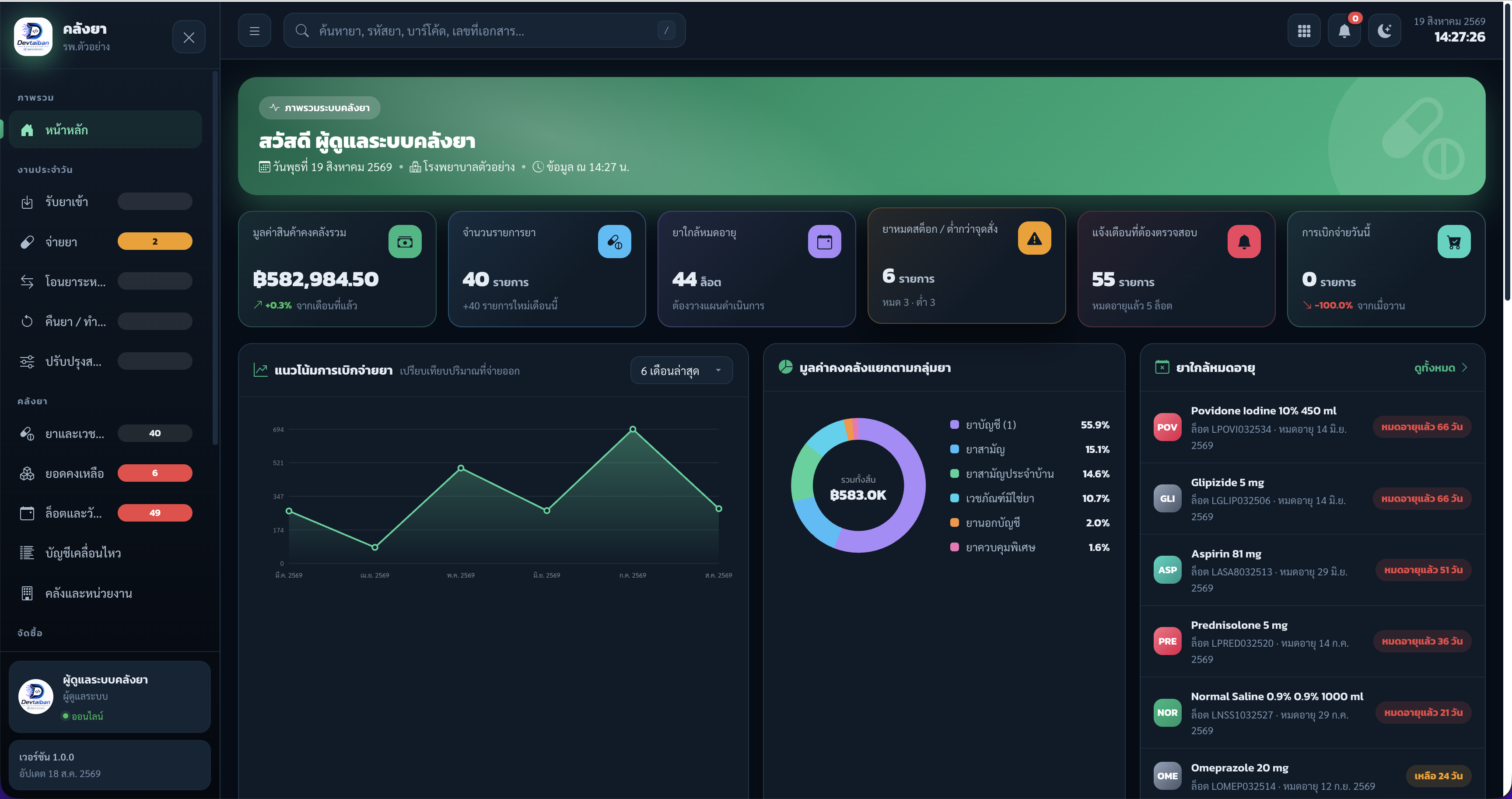Open the 40 รายการ drug count card
The width and height of the screenshot is (1512, 799).
[x=547, y=269]
